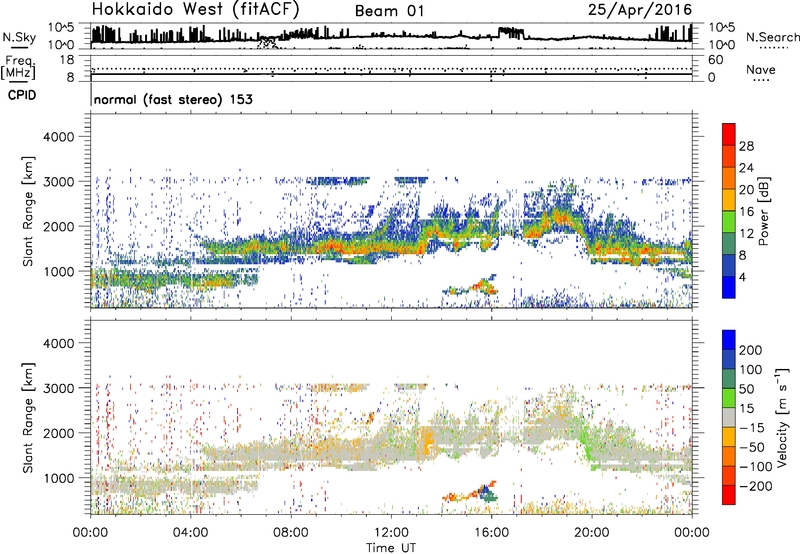
Task: Click the "04:00" time tick label
Action: 190,533
